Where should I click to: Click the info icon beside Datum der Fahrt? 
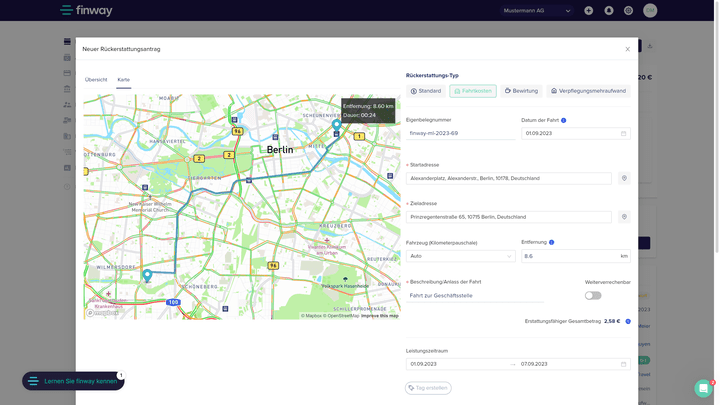[x=564, y=120]
